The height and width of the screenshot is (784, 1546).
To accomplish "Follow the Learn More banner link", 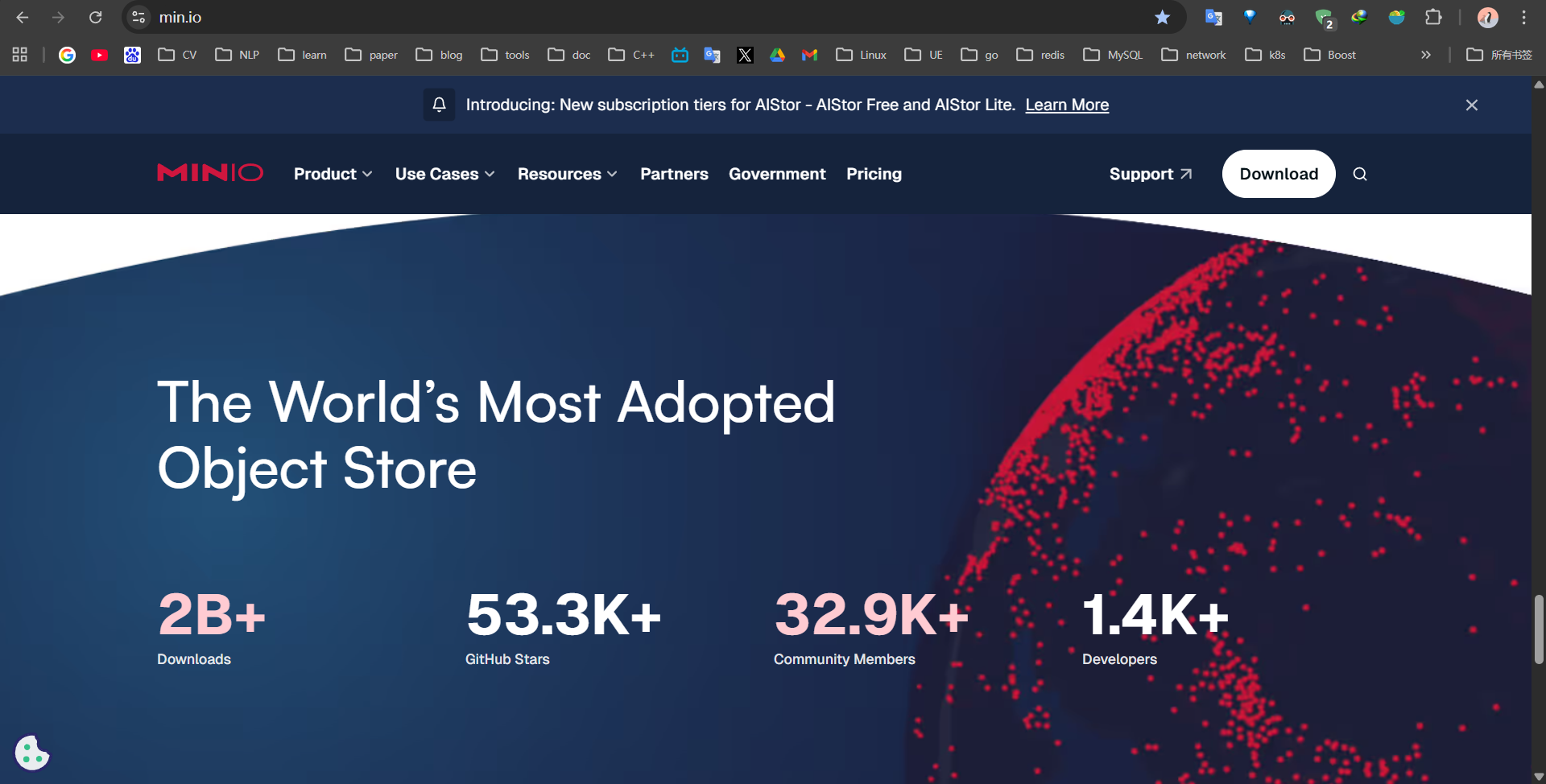I will [x=1067, y=105].
